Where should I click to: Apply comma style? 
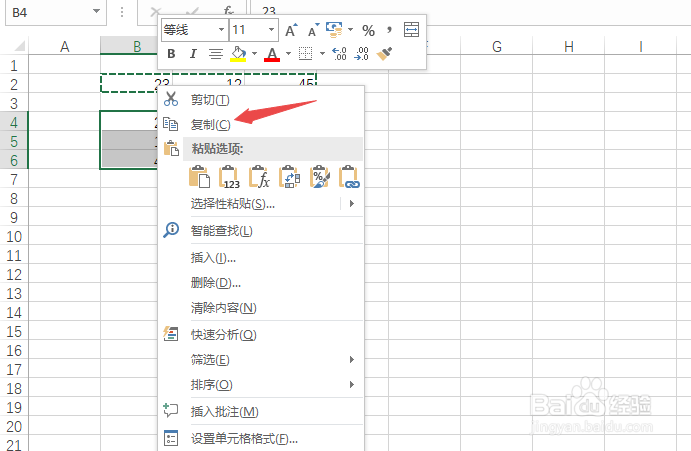[389, 30]
